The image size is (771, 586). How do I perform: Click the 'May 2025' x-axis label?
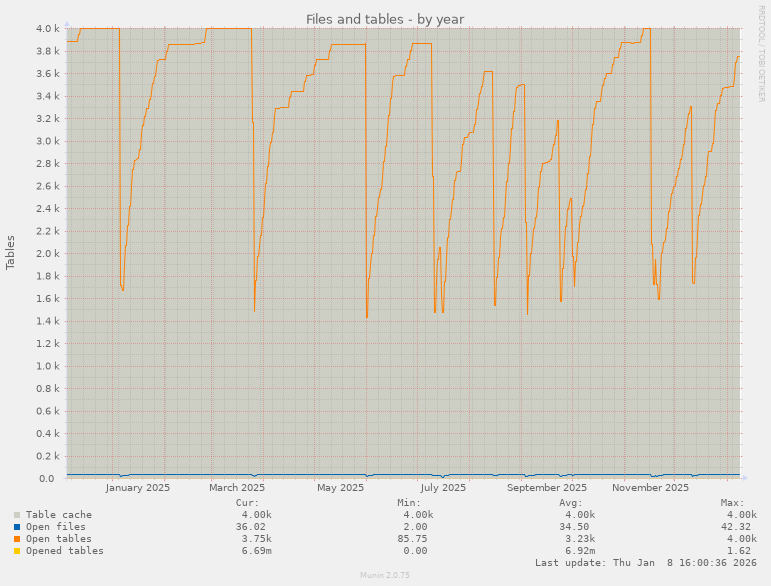tap(340, 488)
